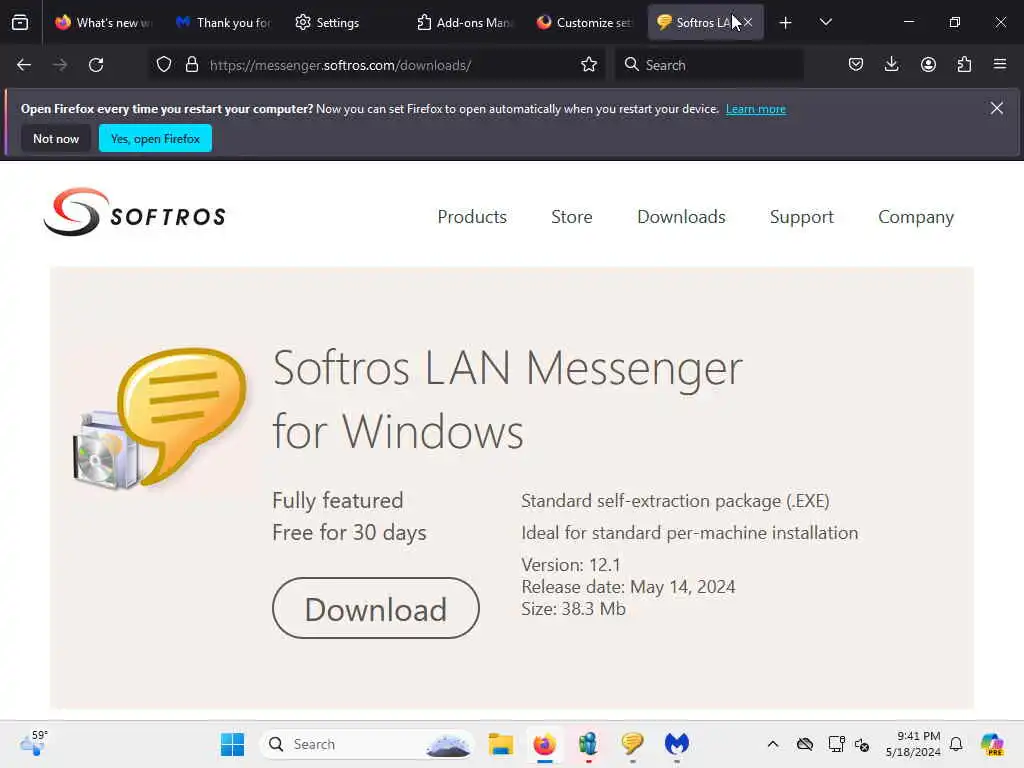Viewport: 1024px width, 768px height.
Task: Click text Free for 30 days
Action: [x=349, y=533]
